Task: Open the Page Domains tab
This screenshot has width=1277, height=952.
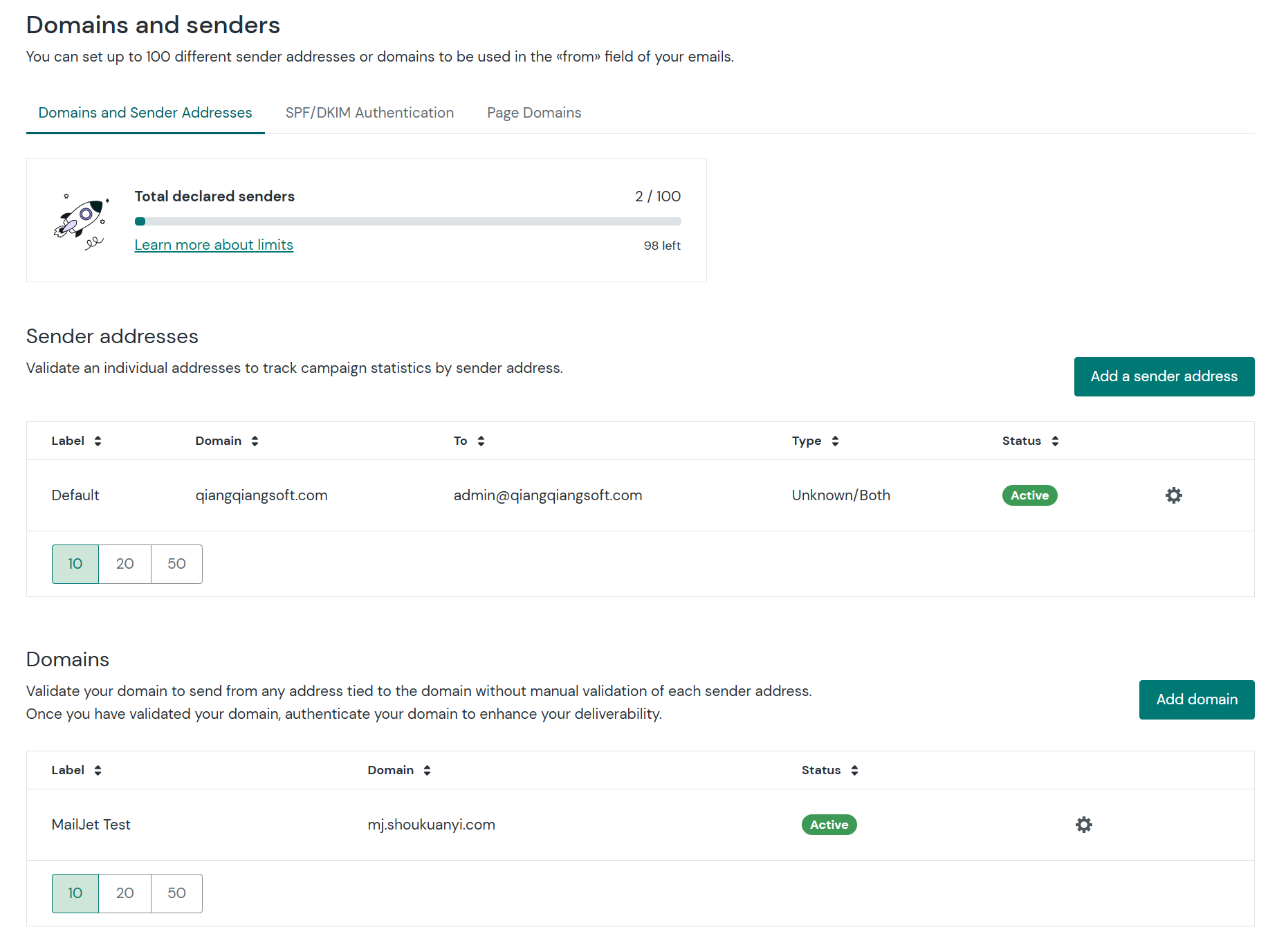Action: [533, 113]
